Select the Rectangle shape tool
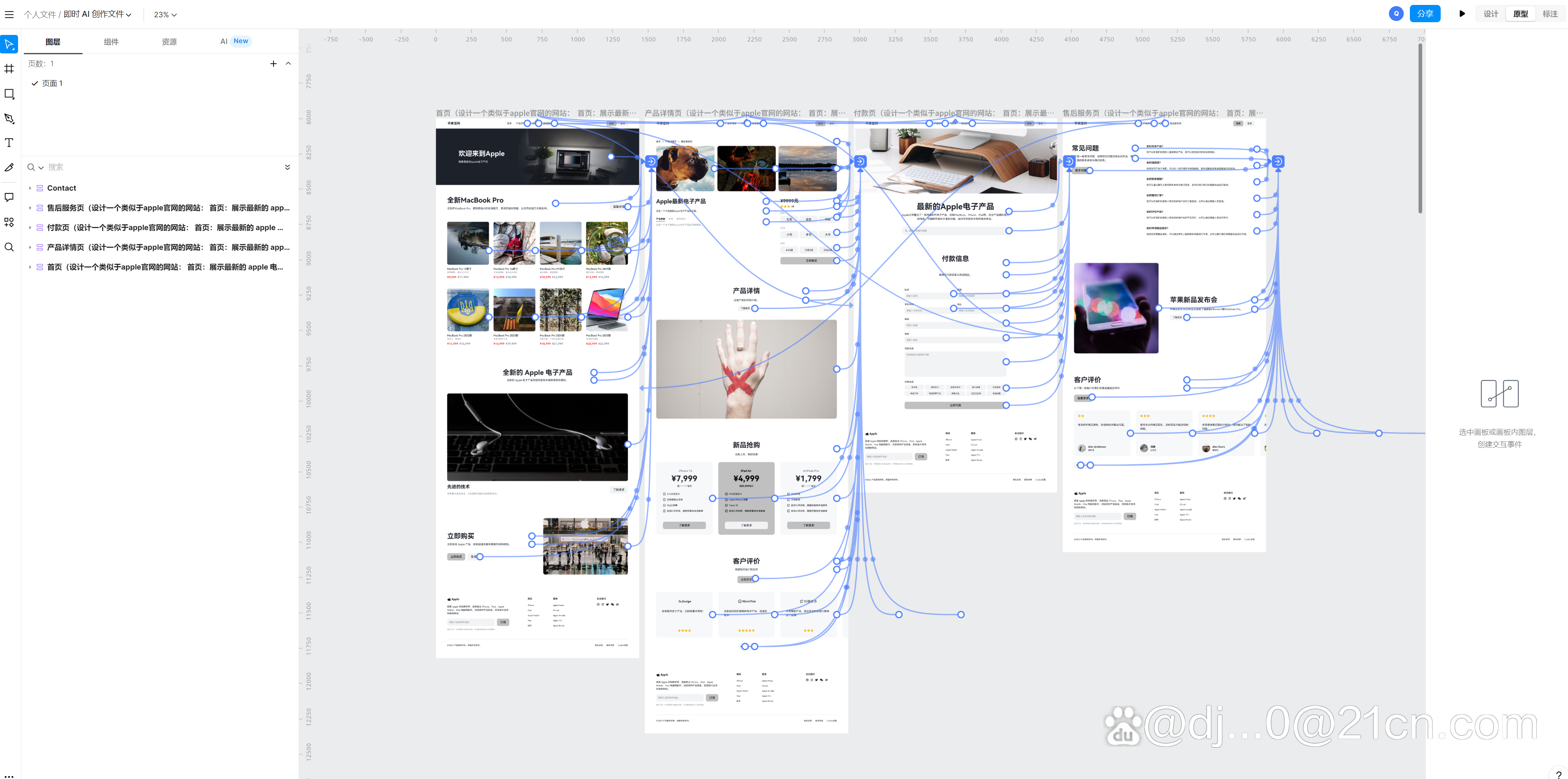The image size is (1568, 779). 9,94
